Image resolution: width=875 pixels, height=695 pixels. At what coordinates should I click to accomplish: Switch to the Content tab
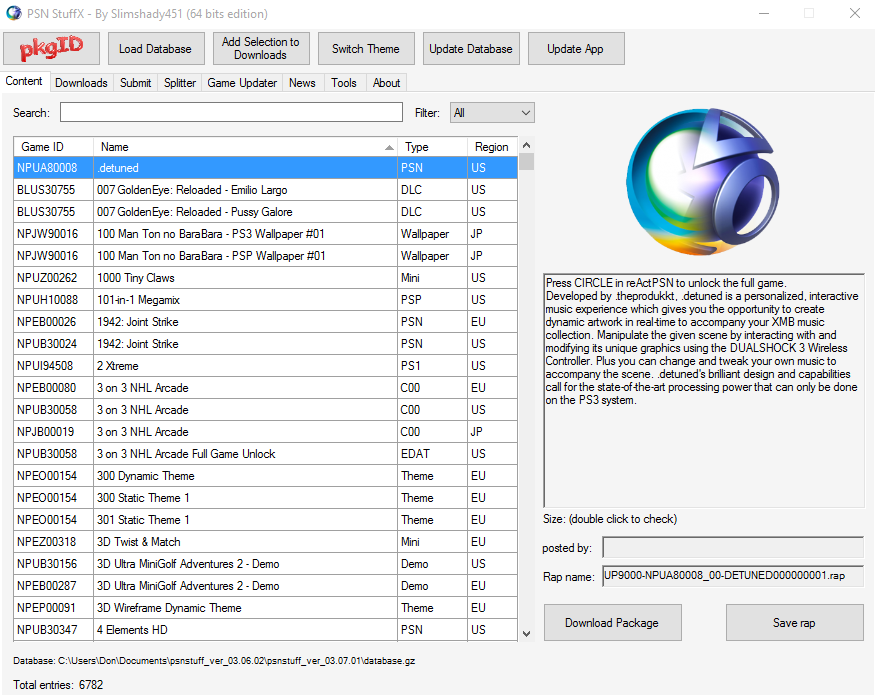[x=24, y=82]
